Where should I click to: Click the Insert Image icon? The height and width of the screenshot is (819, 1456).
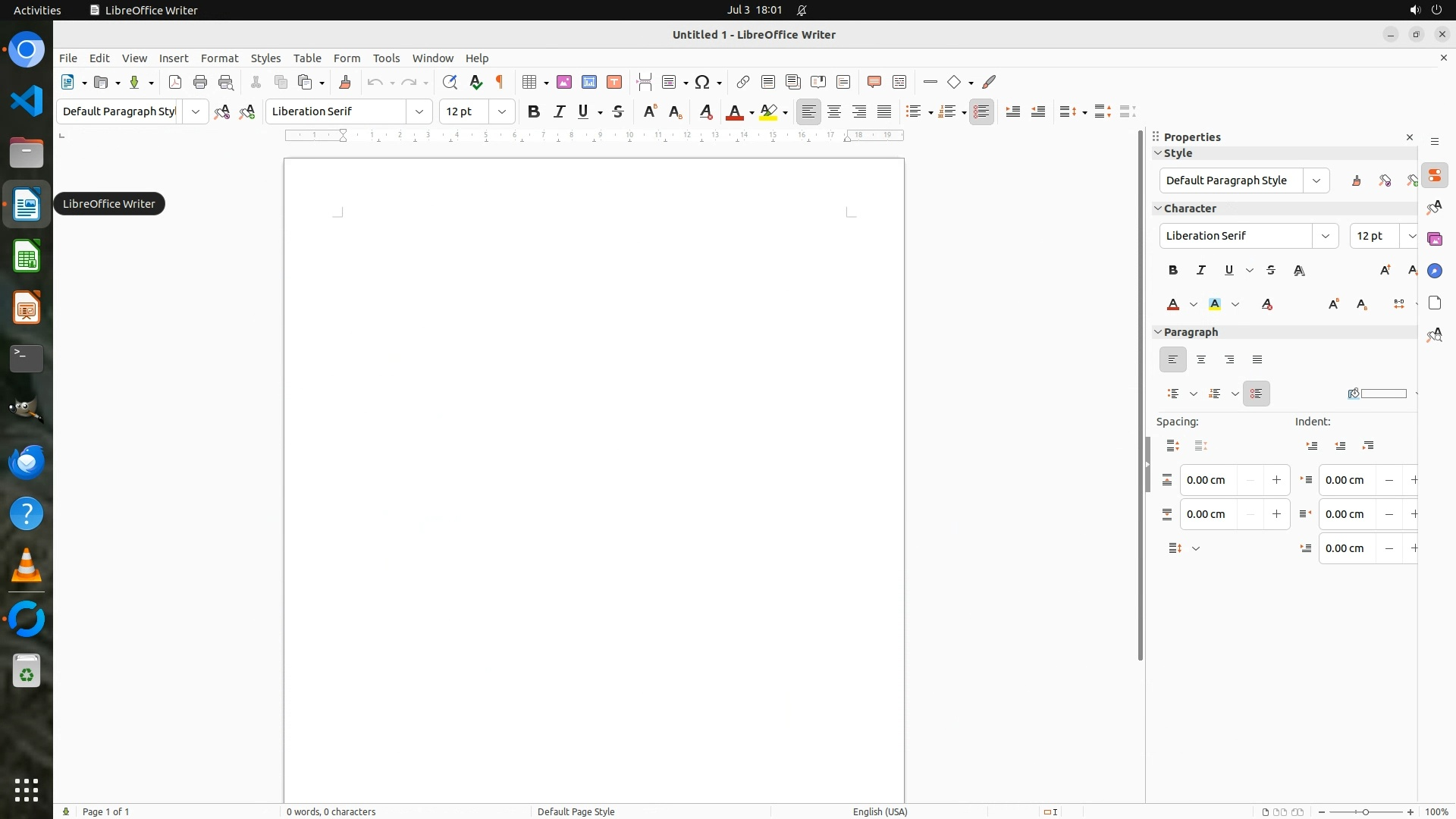(x=564, y=82)
